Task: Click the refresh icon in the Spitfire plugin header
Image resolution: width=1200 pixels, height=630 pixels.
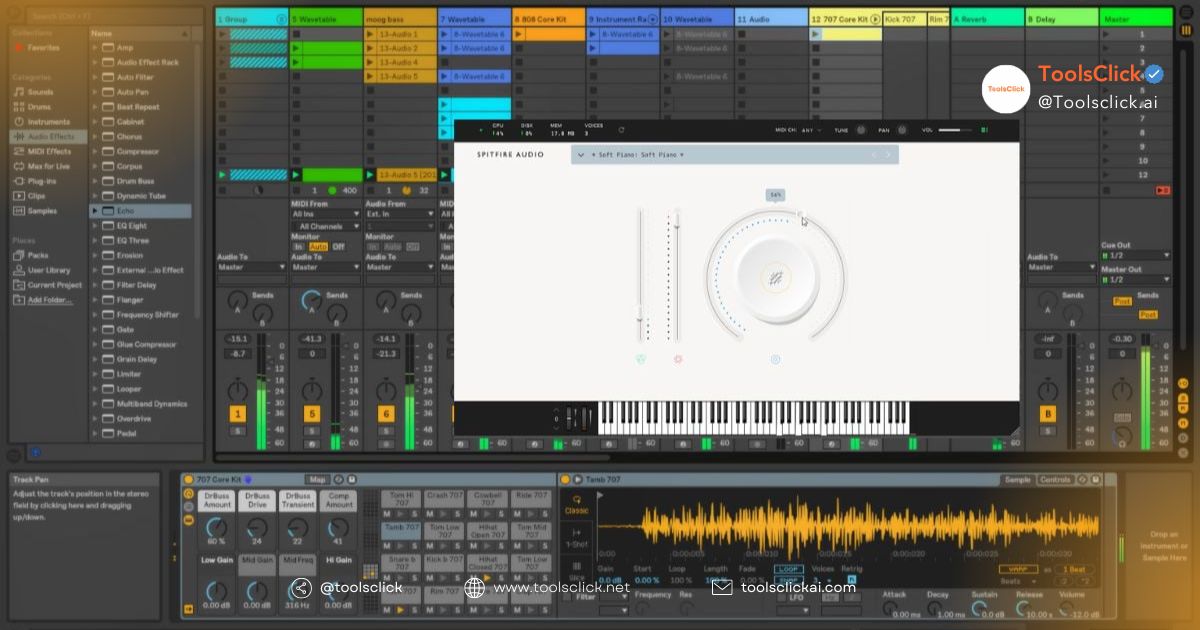Action: 621,129
